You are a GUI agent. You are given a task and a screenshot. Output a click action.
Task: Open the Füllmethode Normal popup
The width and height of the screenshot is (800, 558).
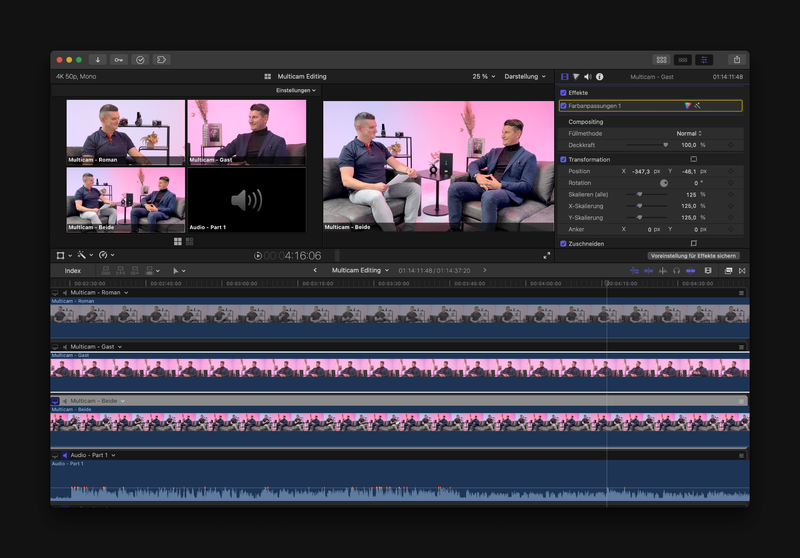tap(688, 133)
